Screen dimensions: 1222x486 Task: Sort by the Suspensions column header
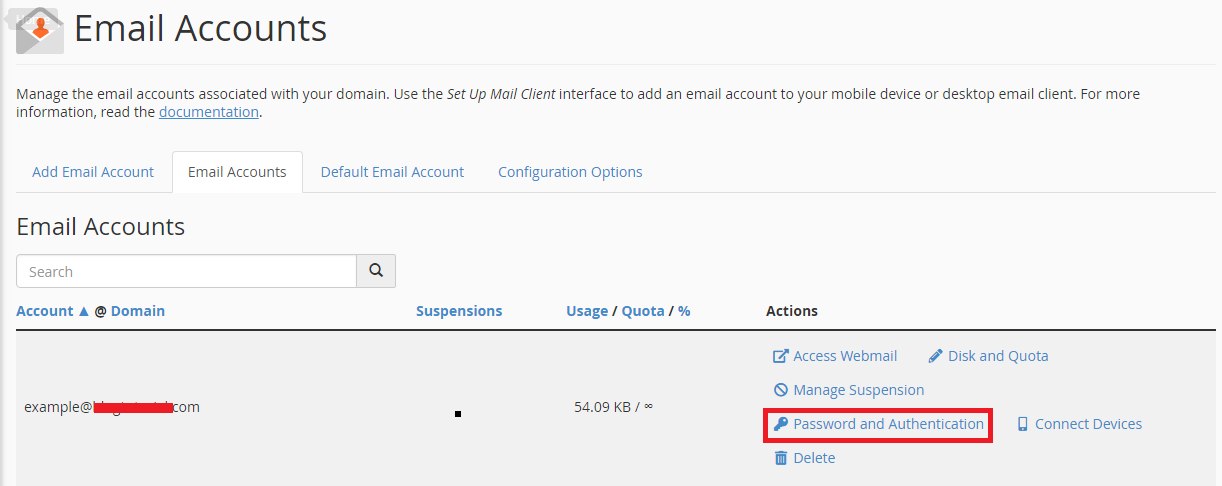tap(459, 311)
